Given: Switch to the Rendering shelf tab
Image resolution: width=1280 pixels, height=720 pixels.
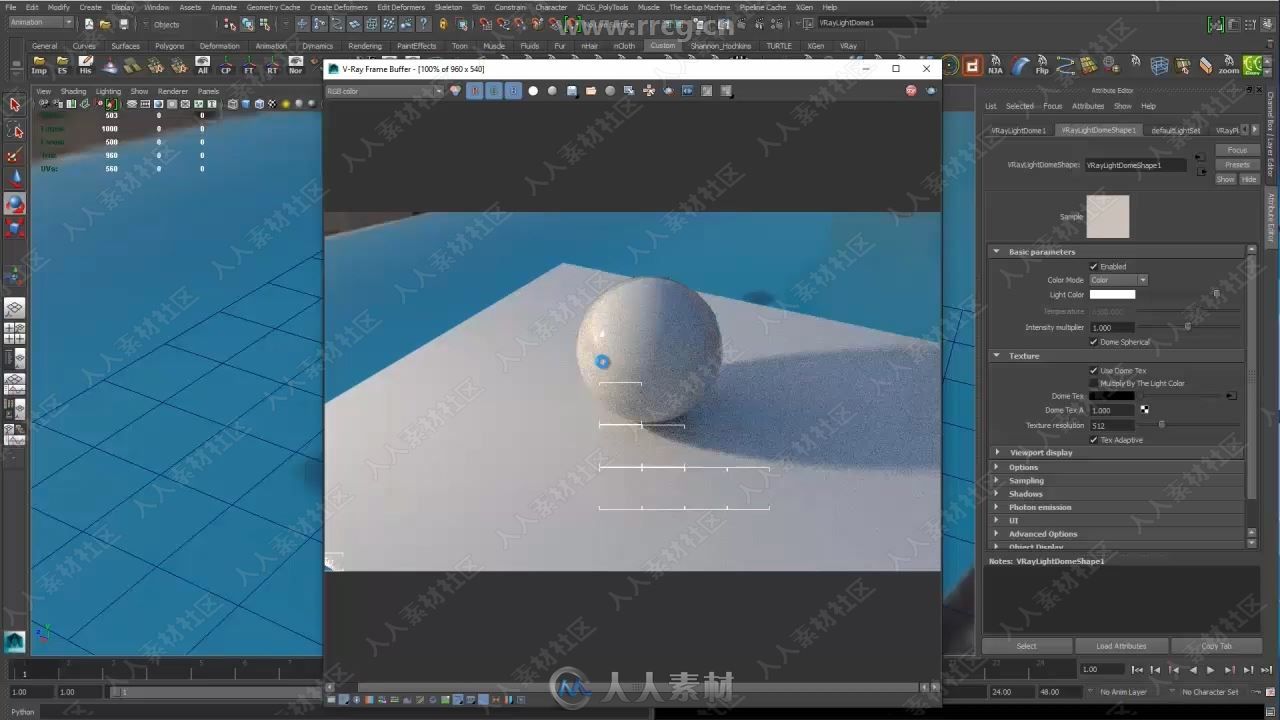Looking at the screenshot, I should (365, 46).
